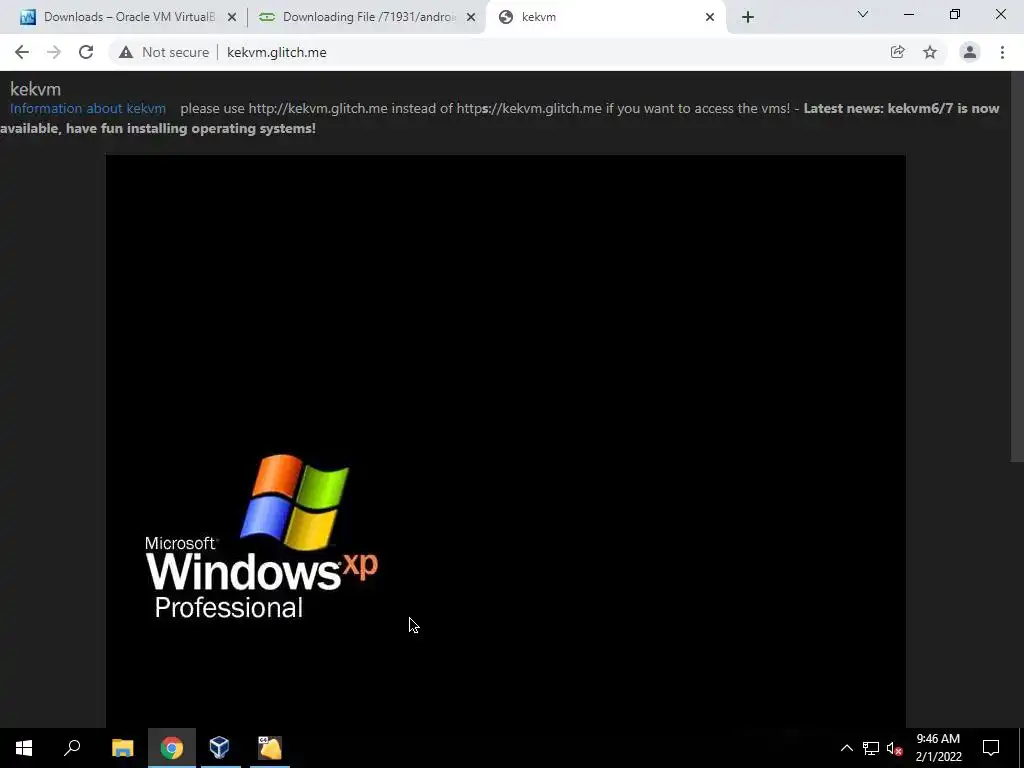Screen dimensions: 1024x768
Task: Click the address bar URL kekvm.glitch.me
Action: click(x=277, y=52)
